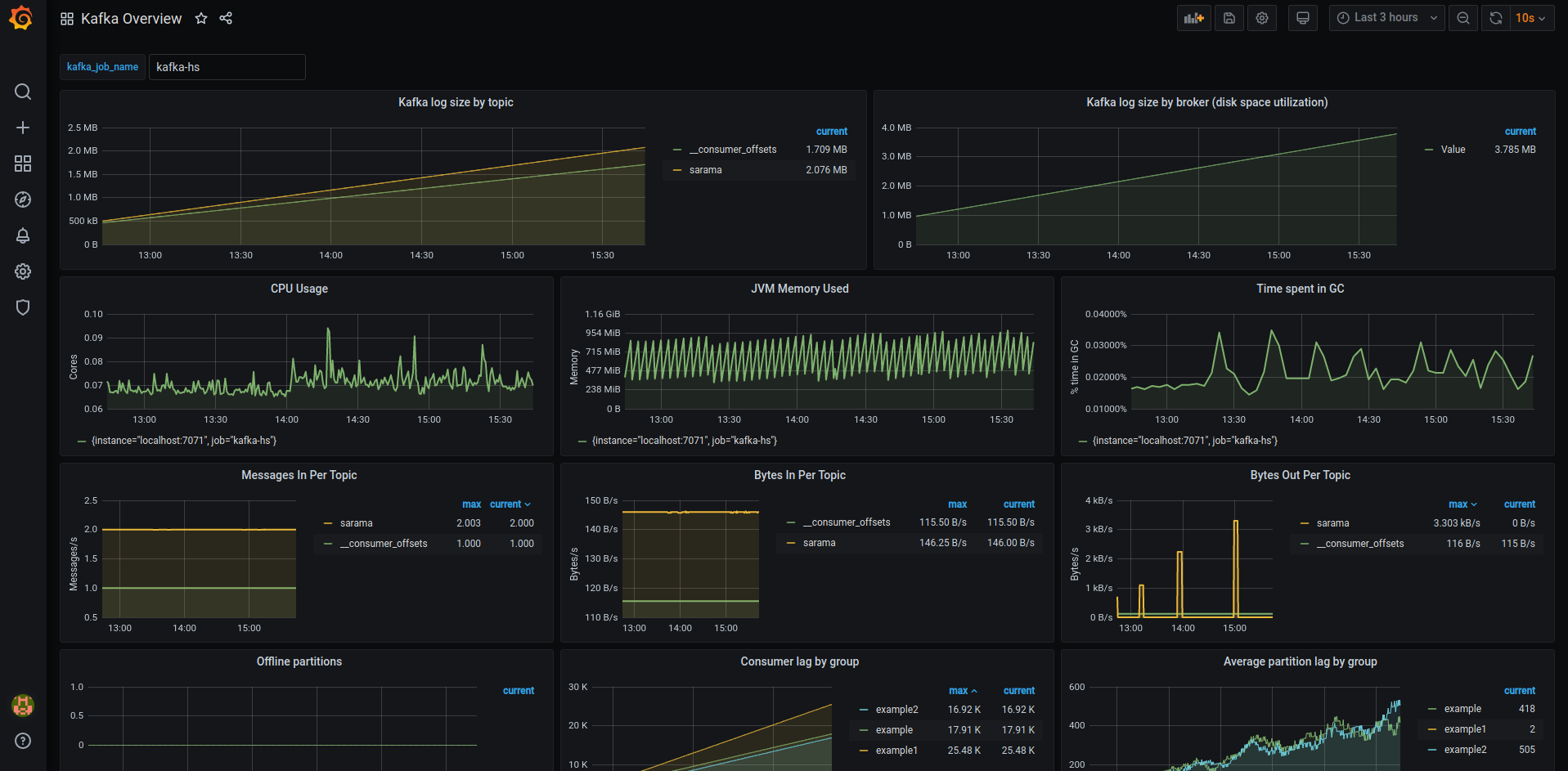This screenshot has width=1568, height=771.
Task: Open Alerting bell in sidebar
Action: [x=23, y=235]
